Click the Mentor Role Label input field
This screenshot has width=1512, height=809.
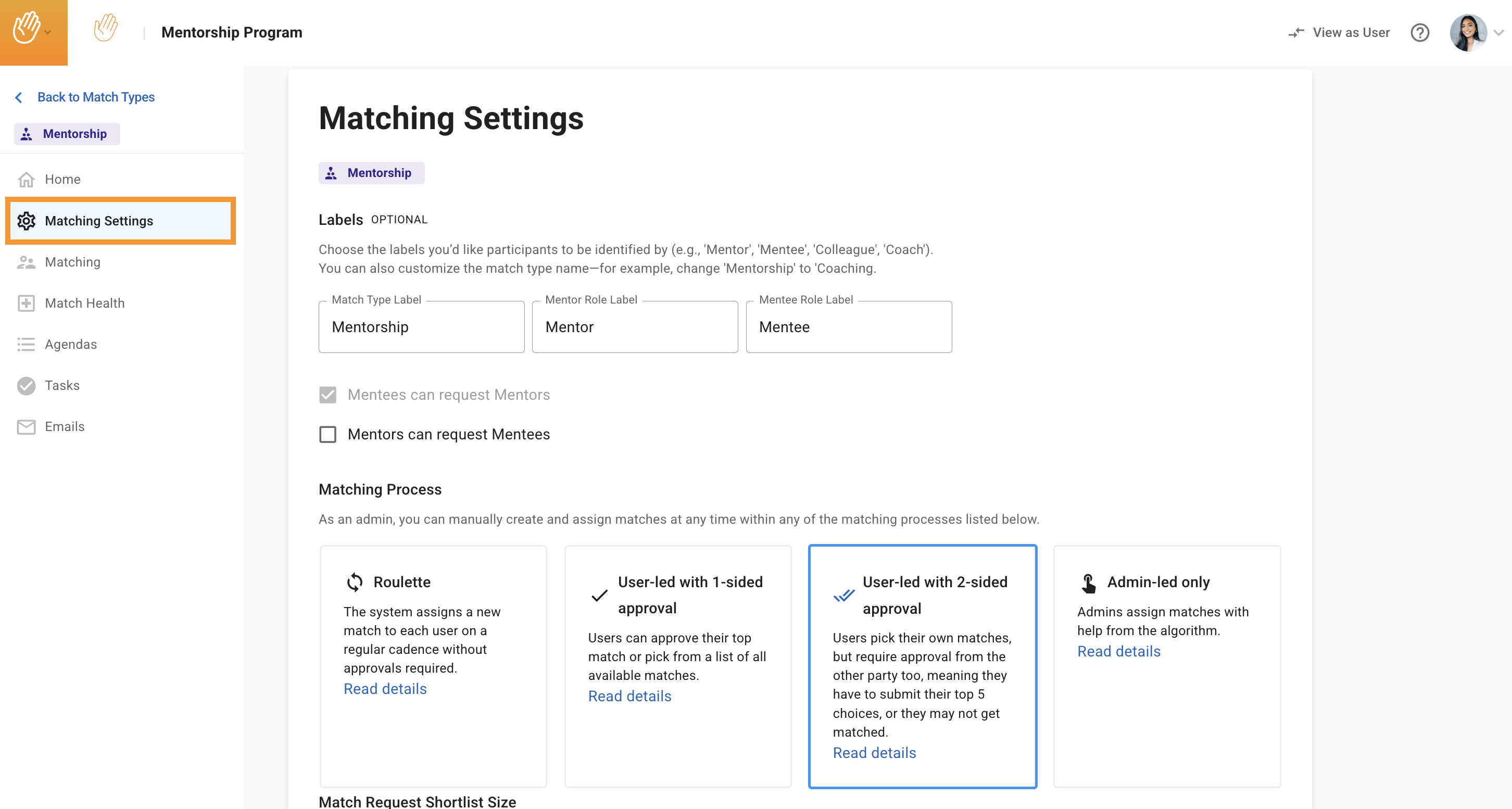pyautogui.click(x=635, y=327)
